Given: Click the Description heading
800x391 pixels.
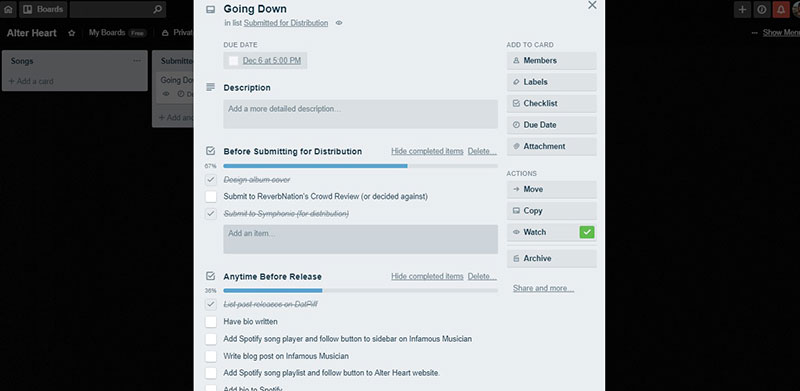Looking at the screenshot, I should point(247,88).
